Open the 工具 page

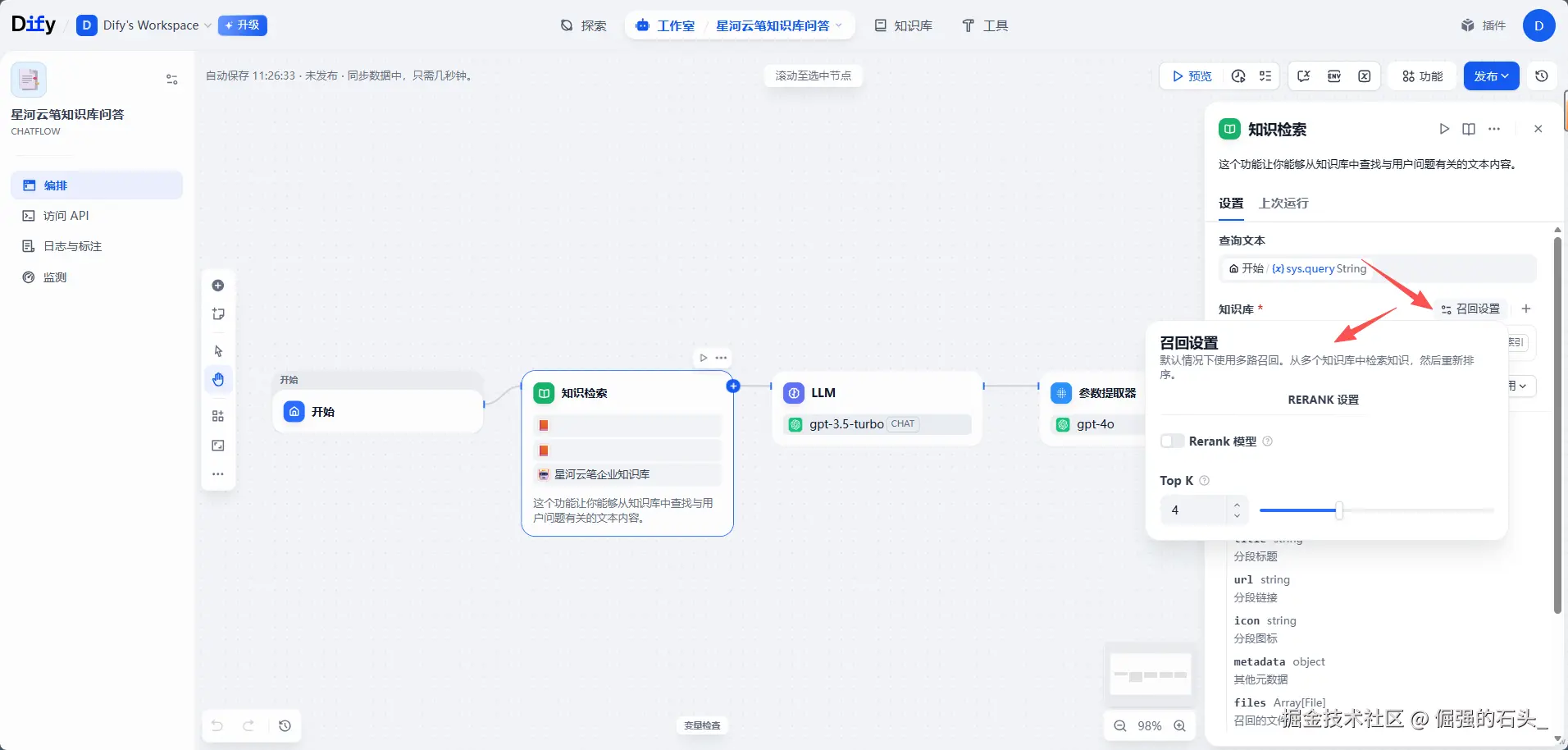tap(985, 25)
